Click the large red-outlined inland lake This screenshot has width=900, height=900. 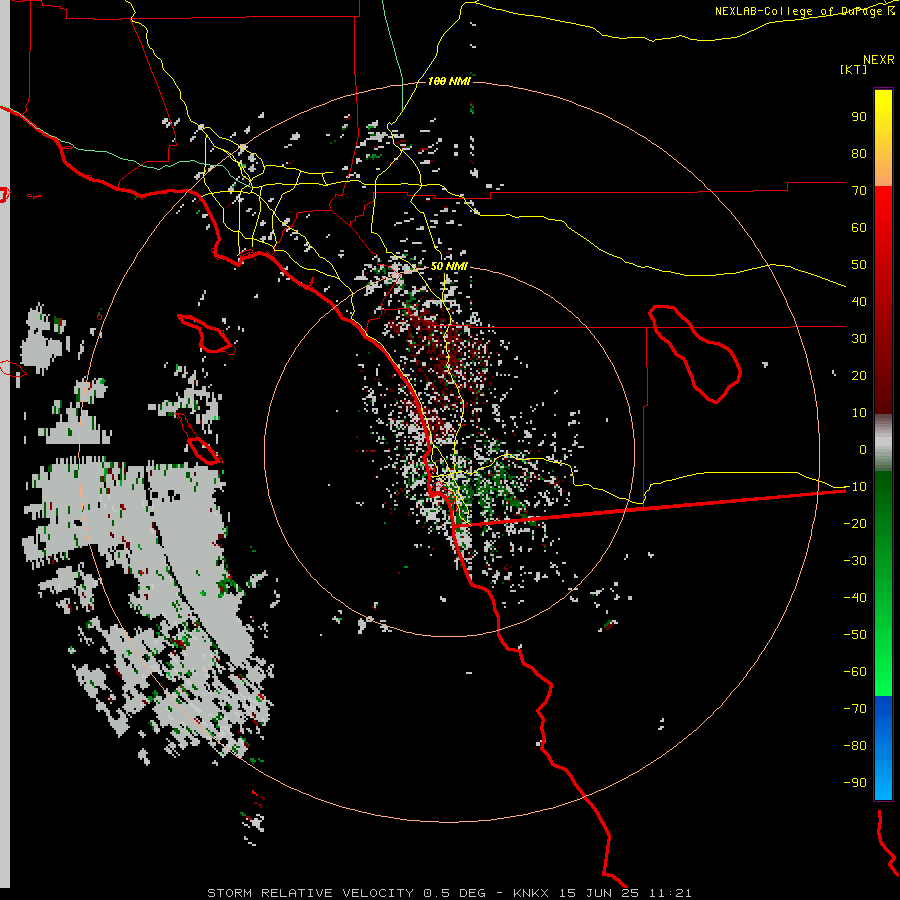tap(695, 354)
